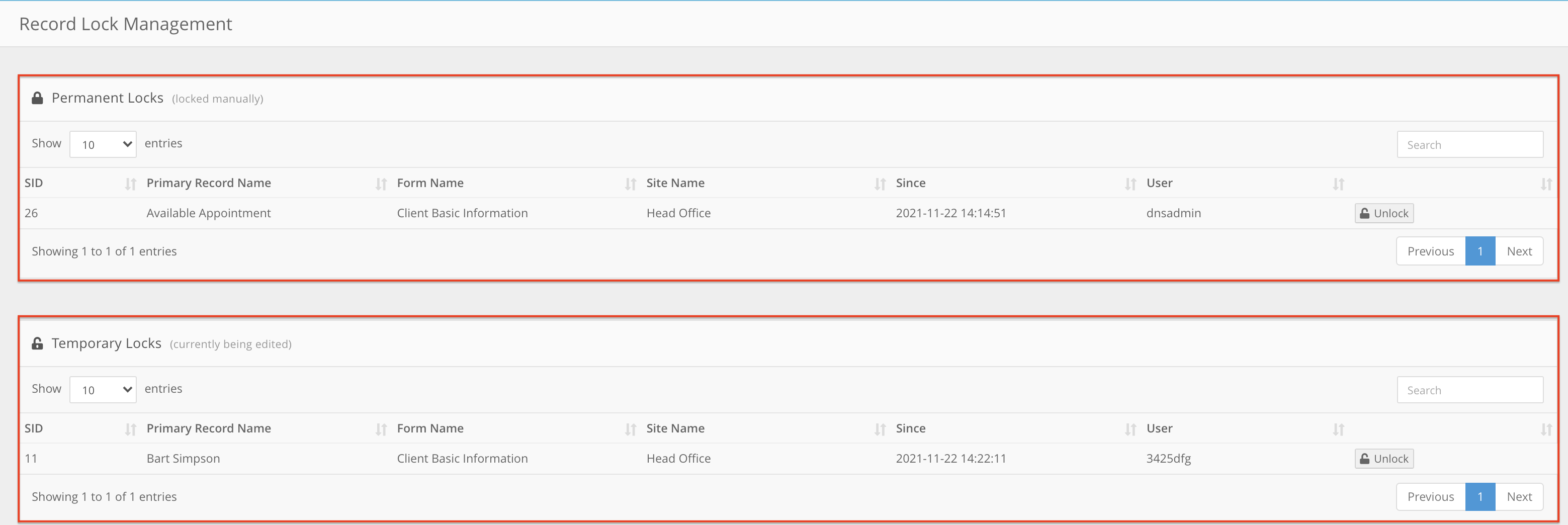Click the 3425dfg user cell
Viewport: 1568px width, 525px height.
click(1168, 459)
